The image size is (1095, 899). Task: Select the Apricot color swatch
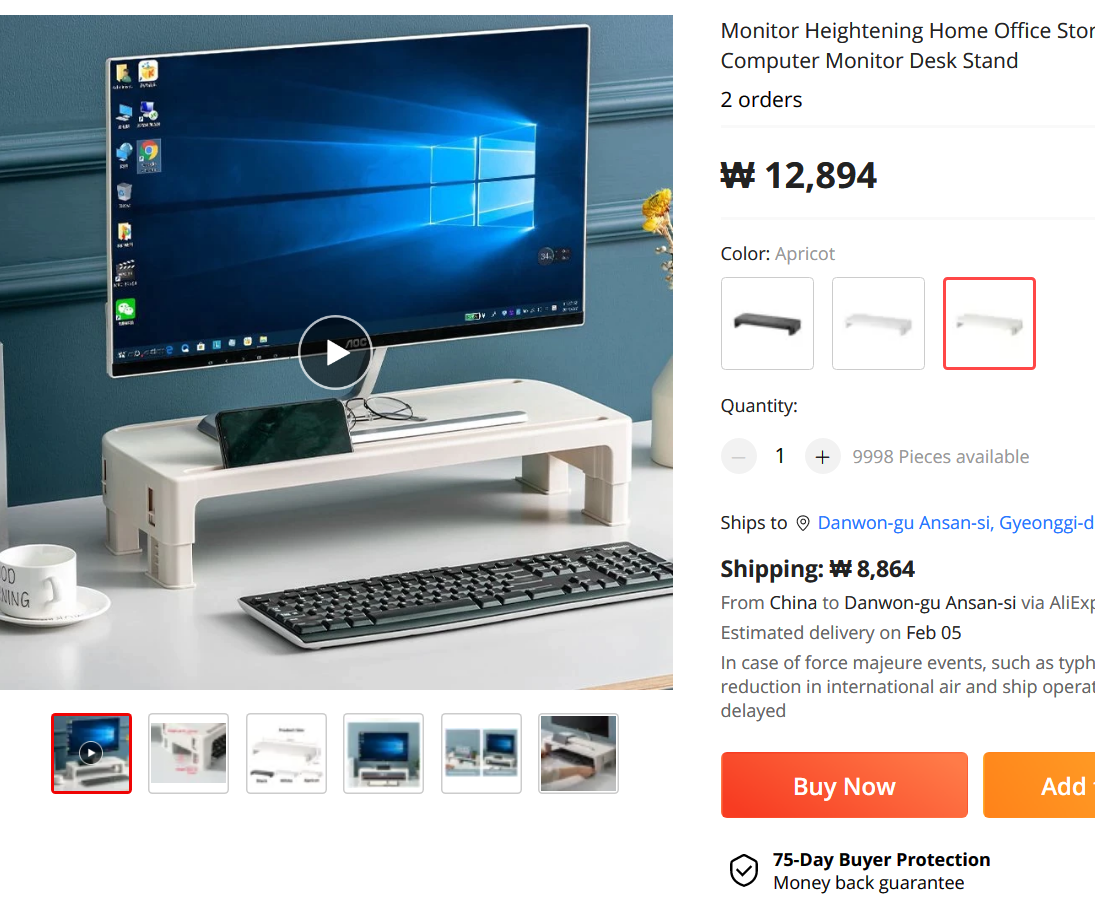tap(990, 323)
